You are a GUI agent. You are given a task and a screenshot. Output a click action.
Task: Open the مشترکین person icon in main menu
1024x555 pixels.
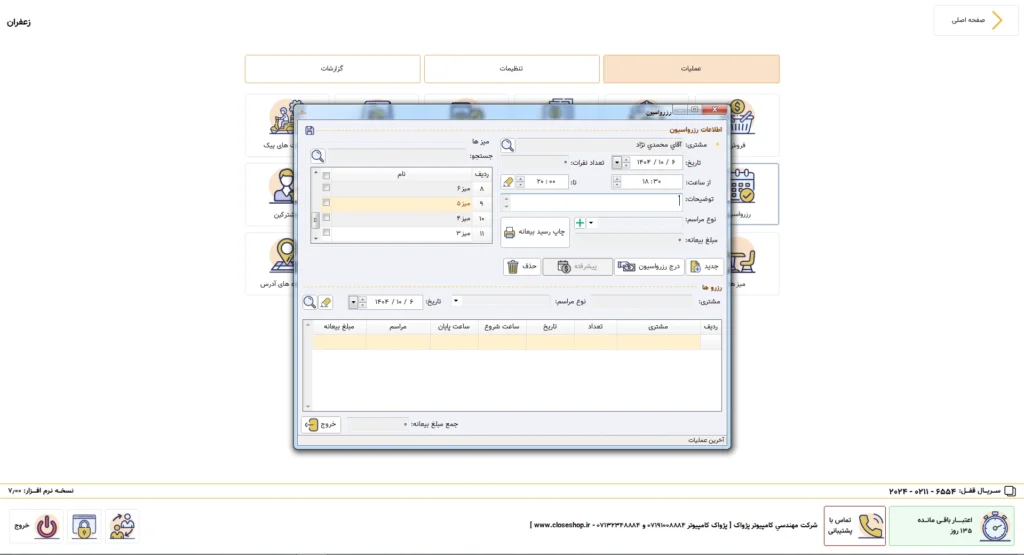point(285,187)
